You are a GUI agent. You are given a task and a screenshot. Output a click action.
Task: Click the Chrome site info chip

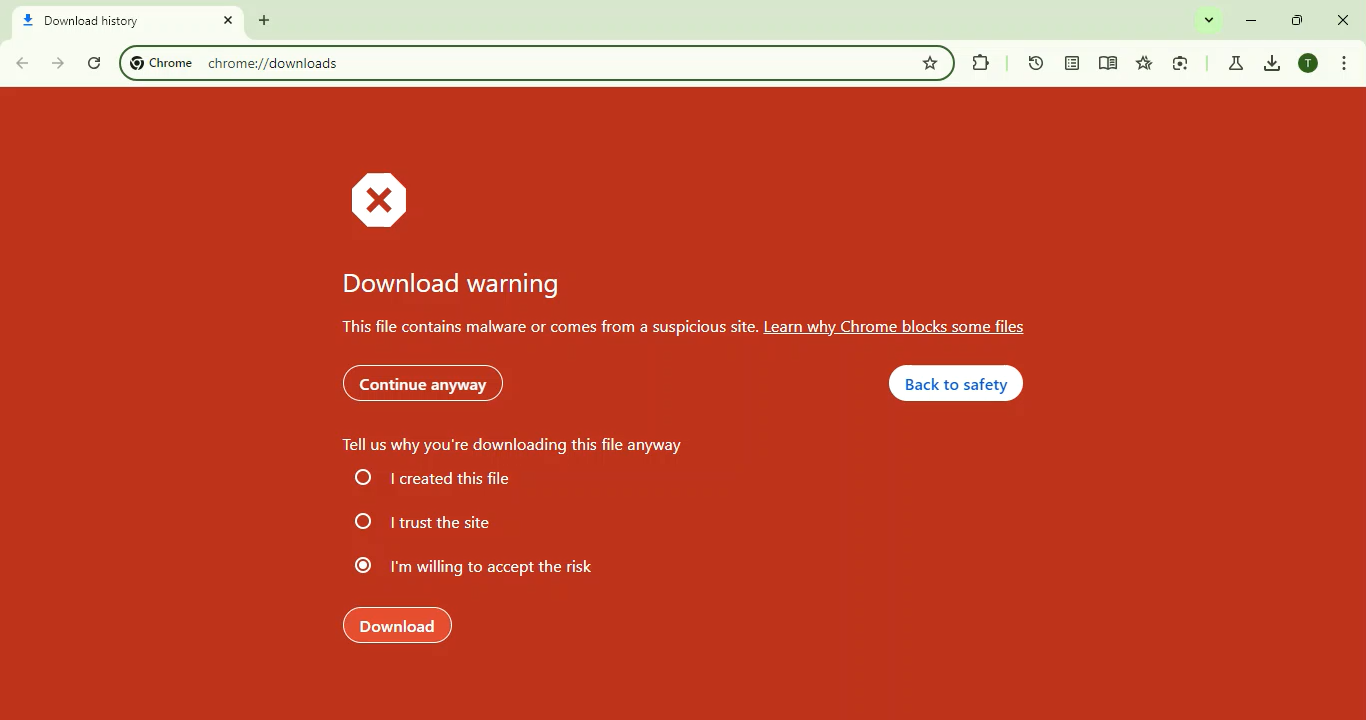pyautogui.click(x=162, y=63)
